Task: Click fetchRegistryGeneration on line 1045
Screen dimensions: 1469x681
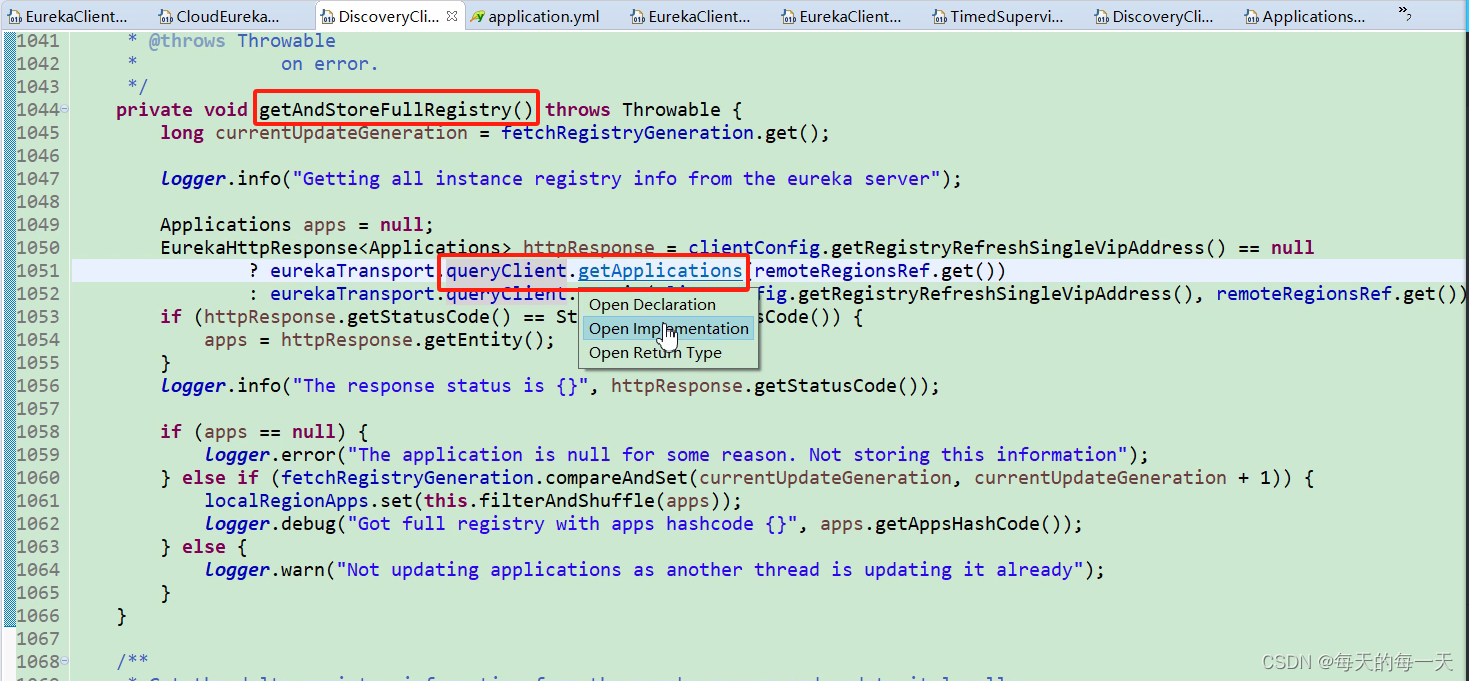Action: [x=627, y=132]
